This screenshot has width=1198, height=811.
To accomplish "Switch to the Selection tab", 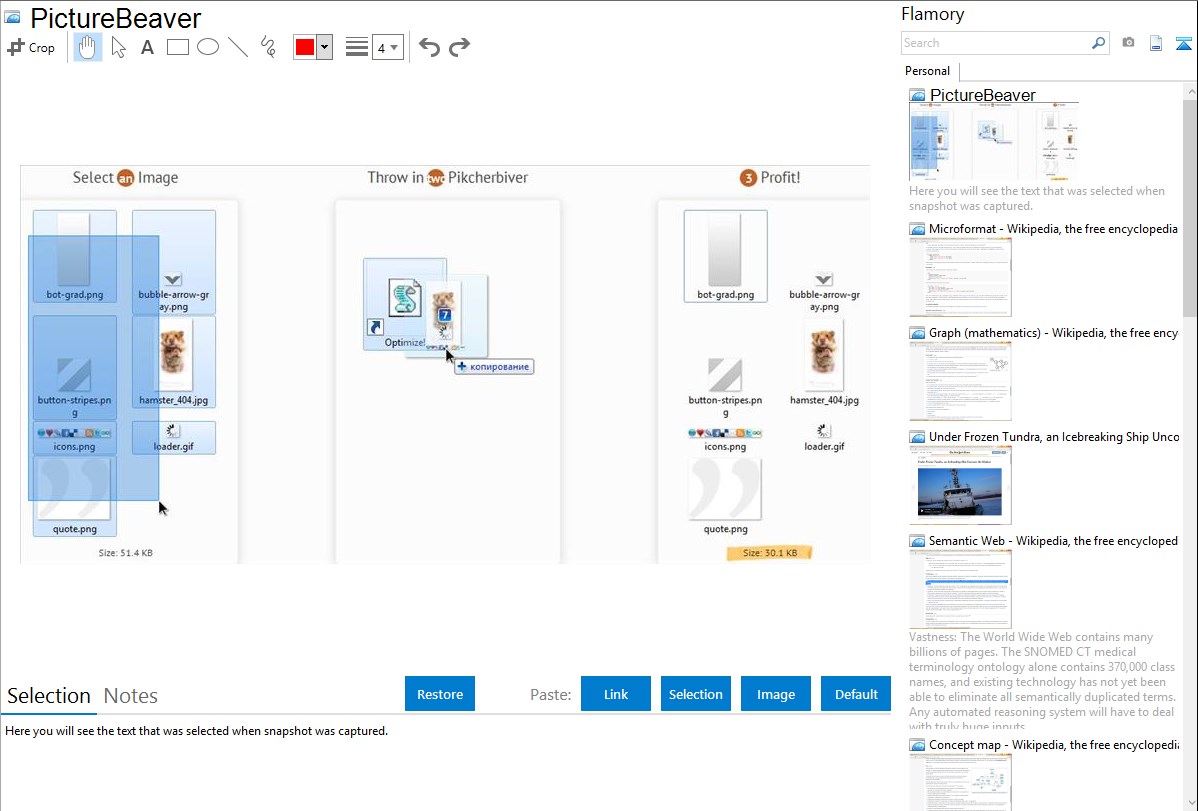I will [49, 696].
